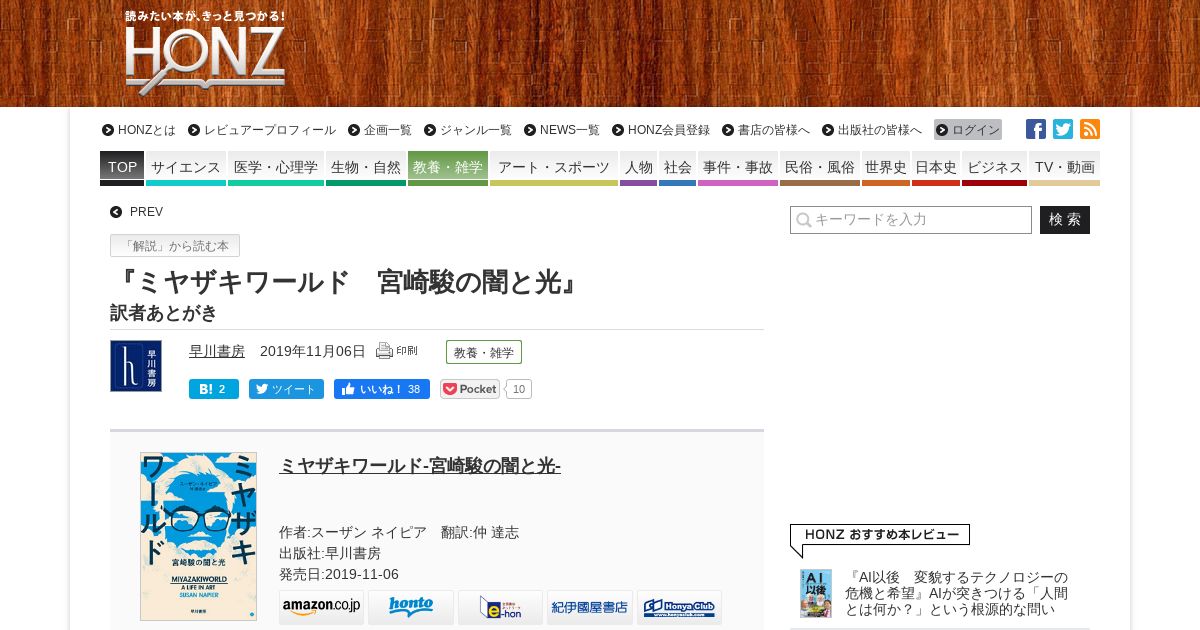Click the Hatena Bookmark B! button
The image size is (1200, 630).
214,389
